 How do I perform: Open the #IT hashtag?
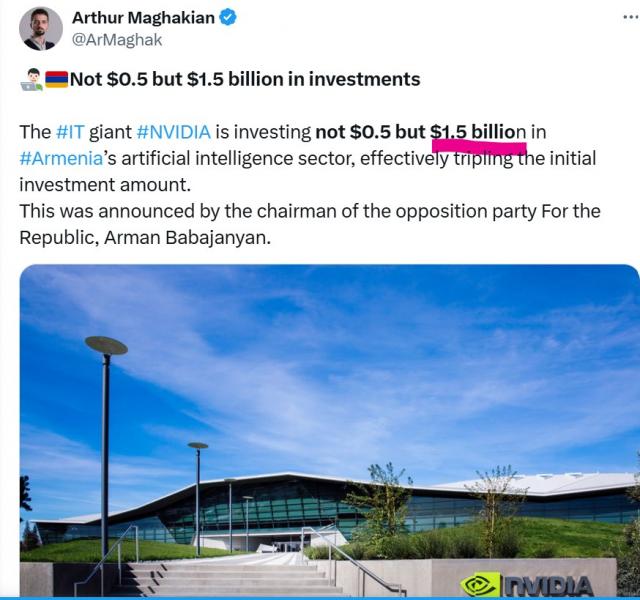[71, 133]
